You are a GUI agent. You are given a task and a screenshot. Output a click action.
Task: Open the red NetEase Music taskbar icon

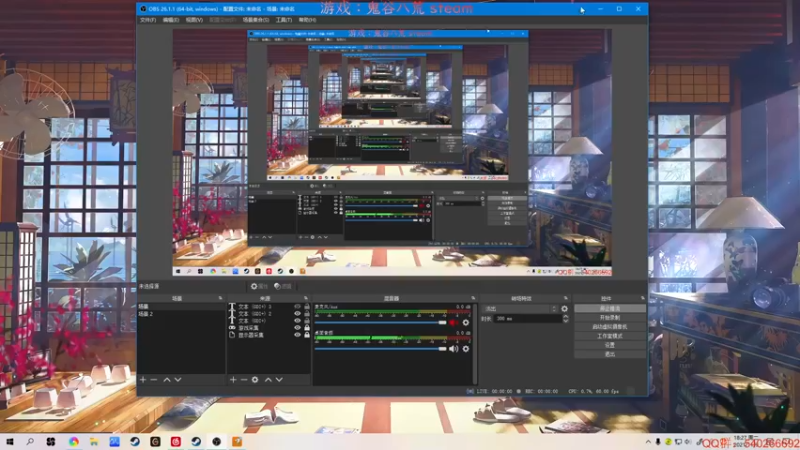[x=176, y=441]
